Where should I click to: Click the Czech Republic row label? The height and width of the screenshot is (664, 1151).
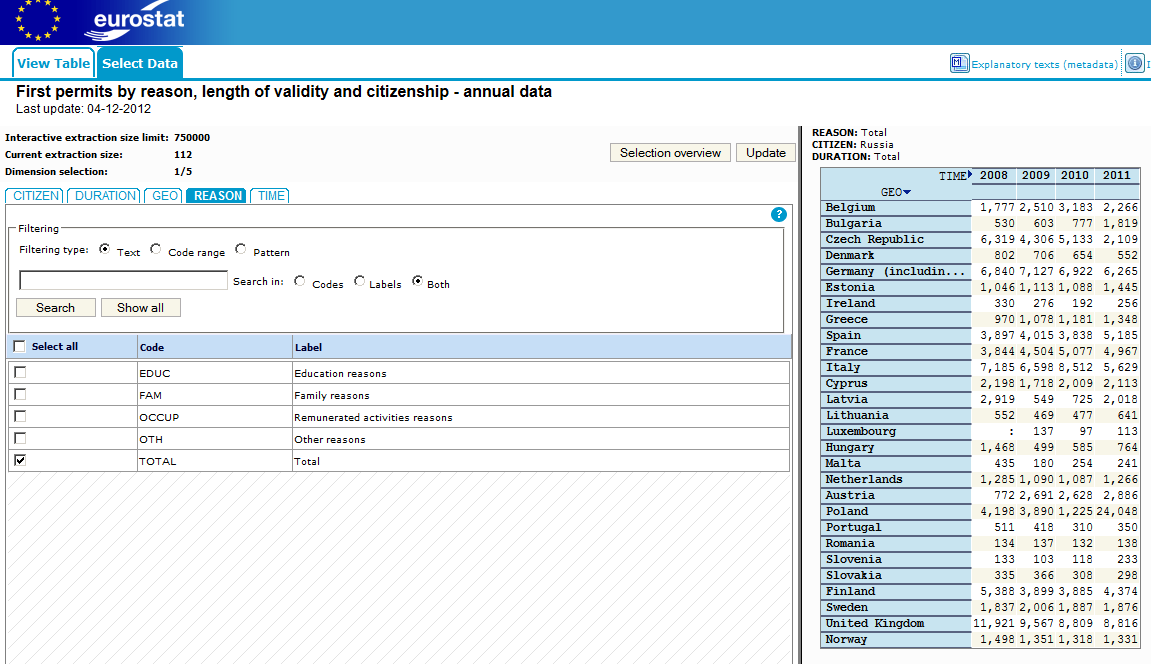pos(874,240)
